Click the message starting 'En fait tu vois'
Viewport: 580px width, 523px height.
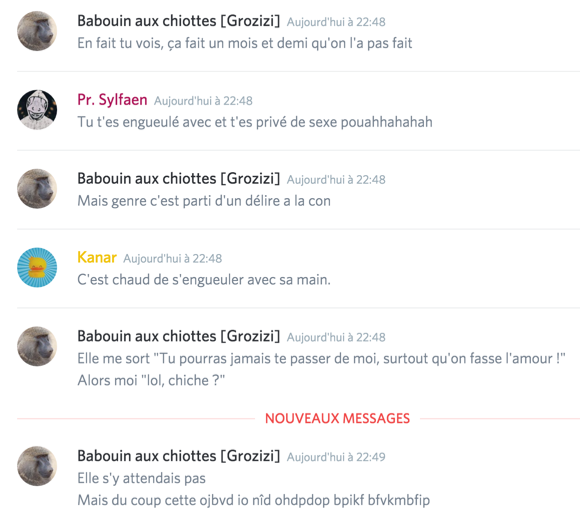pyautogui.click(x=245, y=43)
